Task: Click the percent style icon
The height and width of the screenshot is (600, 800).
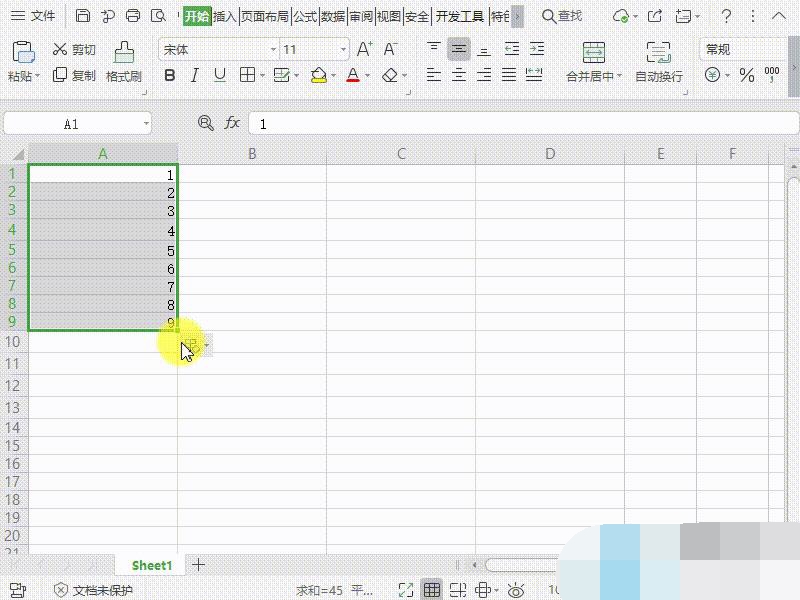Action: click(x=746, y=75)
